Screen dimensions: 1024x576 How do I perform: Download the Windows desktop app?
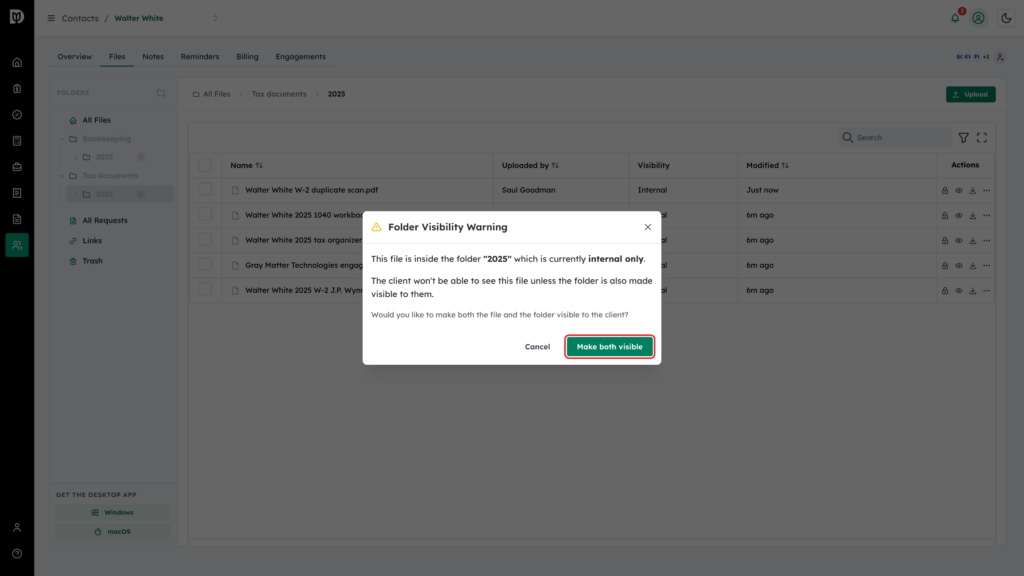113,513
